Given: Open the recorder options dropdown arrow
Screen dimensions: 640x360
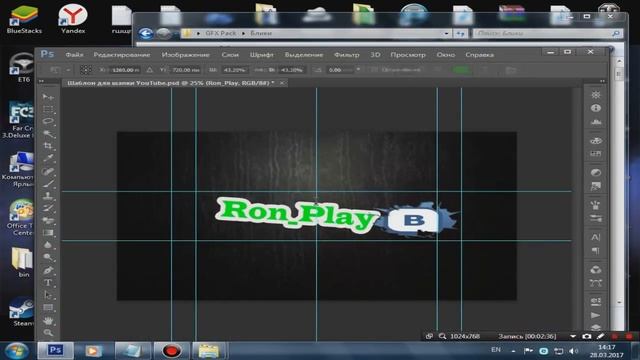Looking at the screenshot, I should tap(573, 336).
